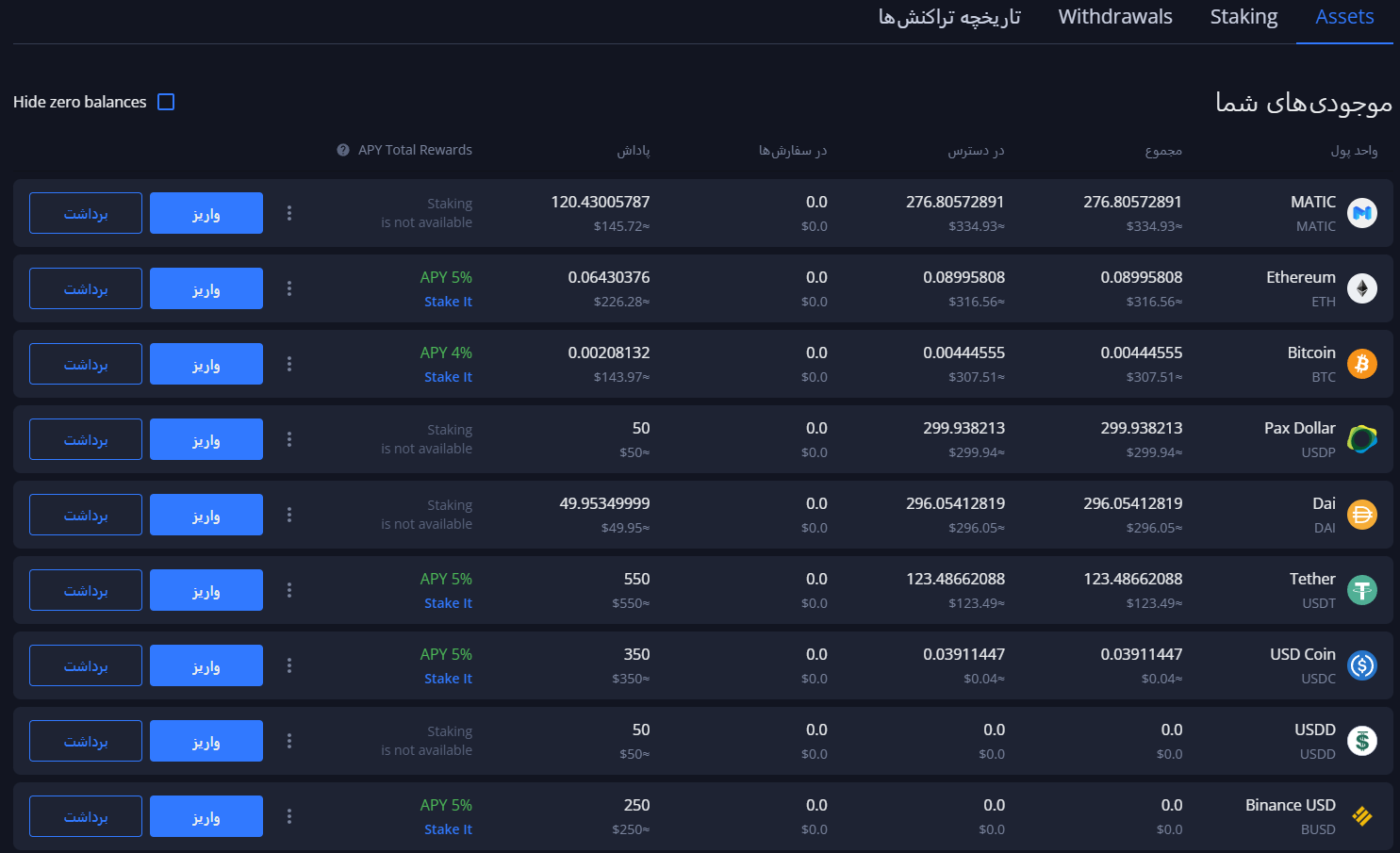
Task: Open the three-dot menu for the Tether row
Action: pyautogui.click(x=289, y=590)
